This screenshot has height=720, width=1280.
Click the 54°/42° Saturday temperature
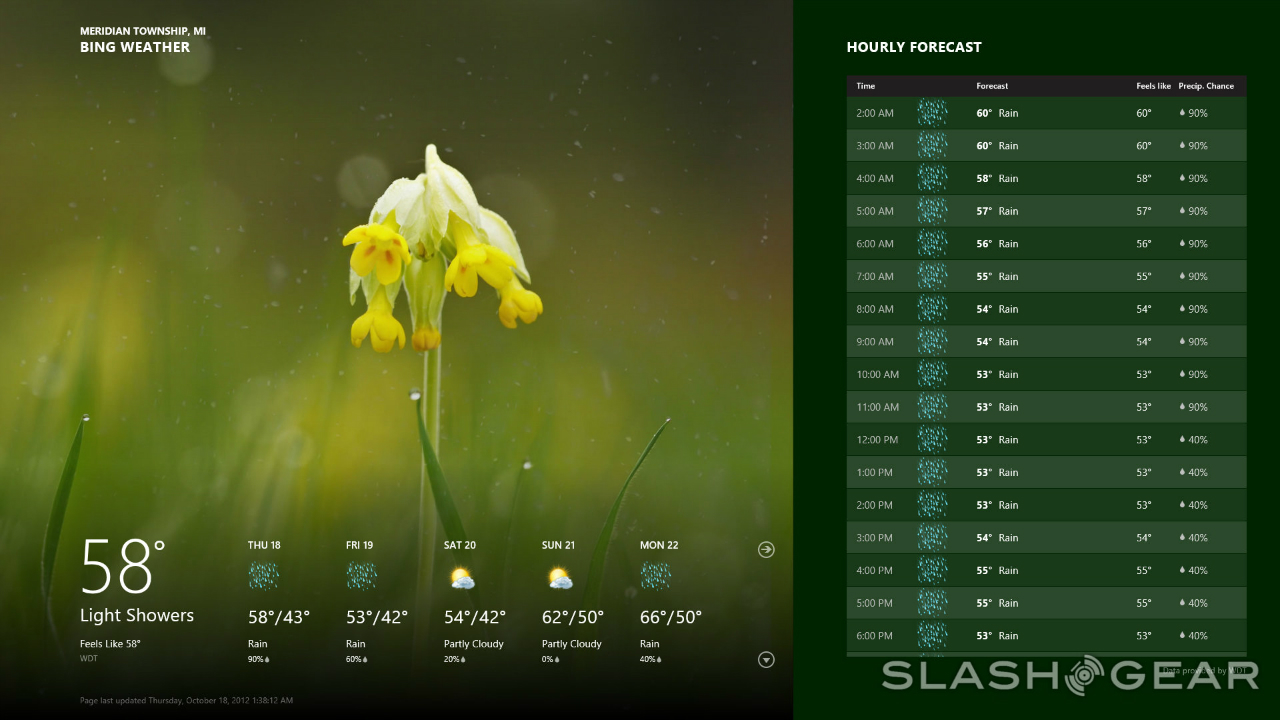tap(475, 617)
